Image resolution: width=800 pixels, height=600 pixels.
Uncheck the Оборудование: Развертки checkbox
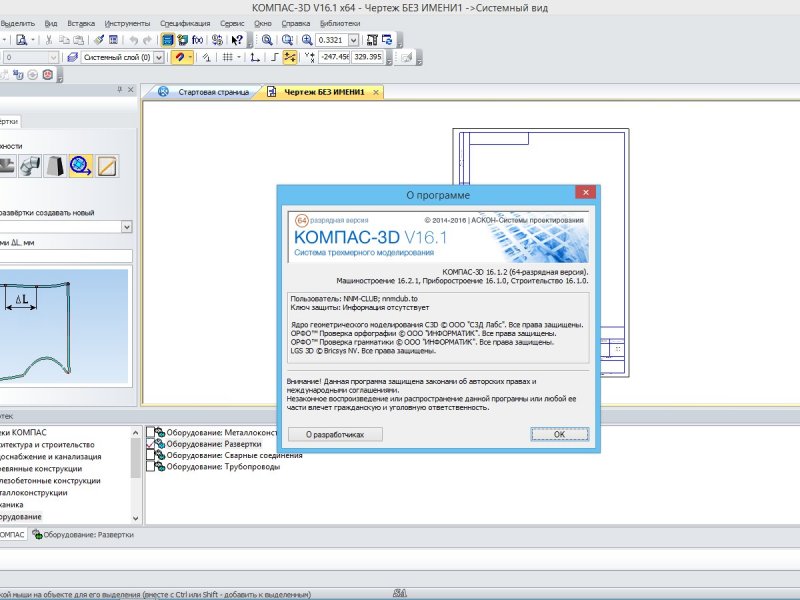(151, 444)
